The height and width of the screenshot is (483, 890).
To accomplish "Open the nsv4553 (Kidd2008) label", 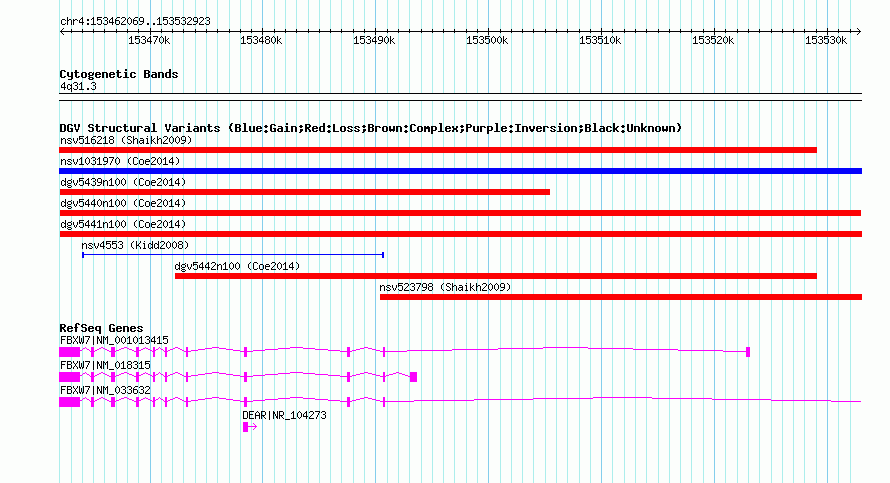I will coord(135,245).
